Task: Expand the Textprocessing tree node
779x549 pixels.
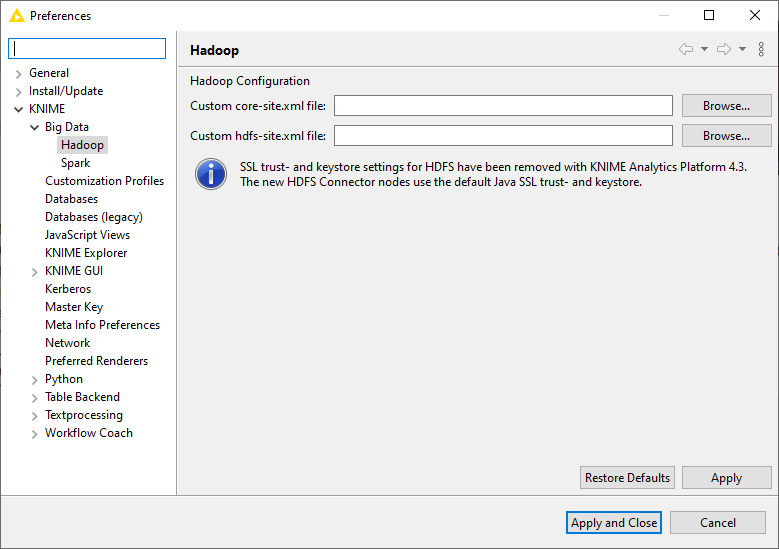Action: 35,416
